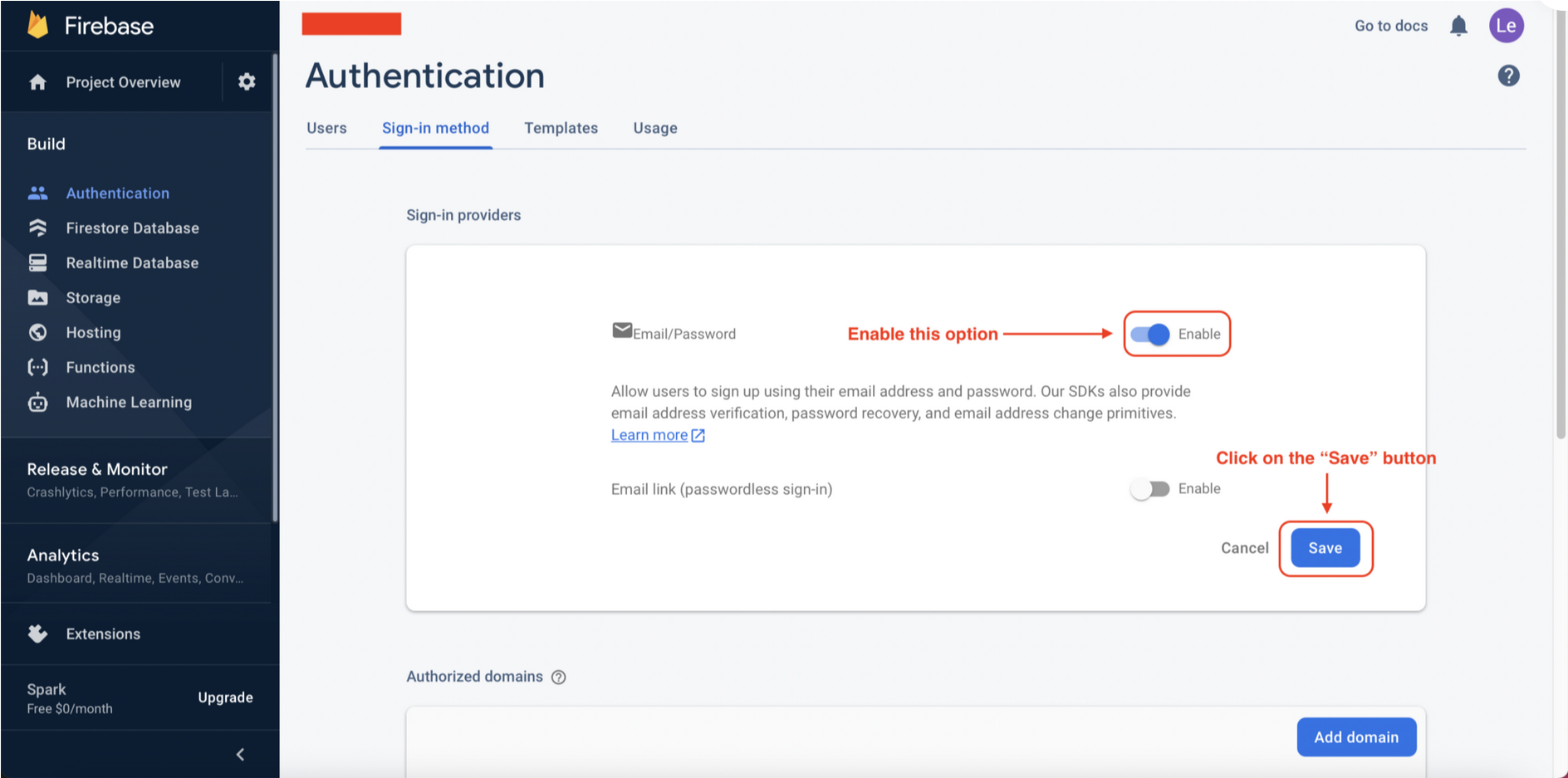1568x778 pixels.
Task: Follow the Learn more link
Action: (x=649, y=435)
